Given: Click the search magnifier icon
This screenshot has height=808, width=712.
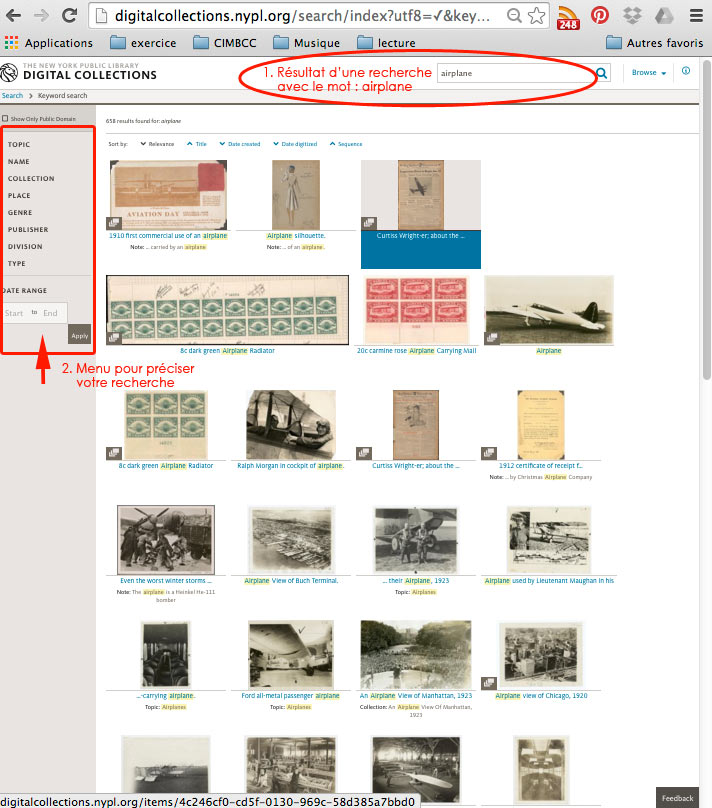Looking at the screenshot, I should point(602,73).
